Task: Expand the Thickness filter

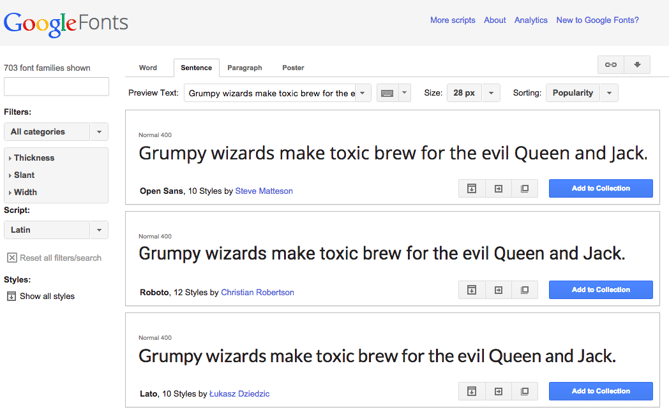Action: point(34,158)
